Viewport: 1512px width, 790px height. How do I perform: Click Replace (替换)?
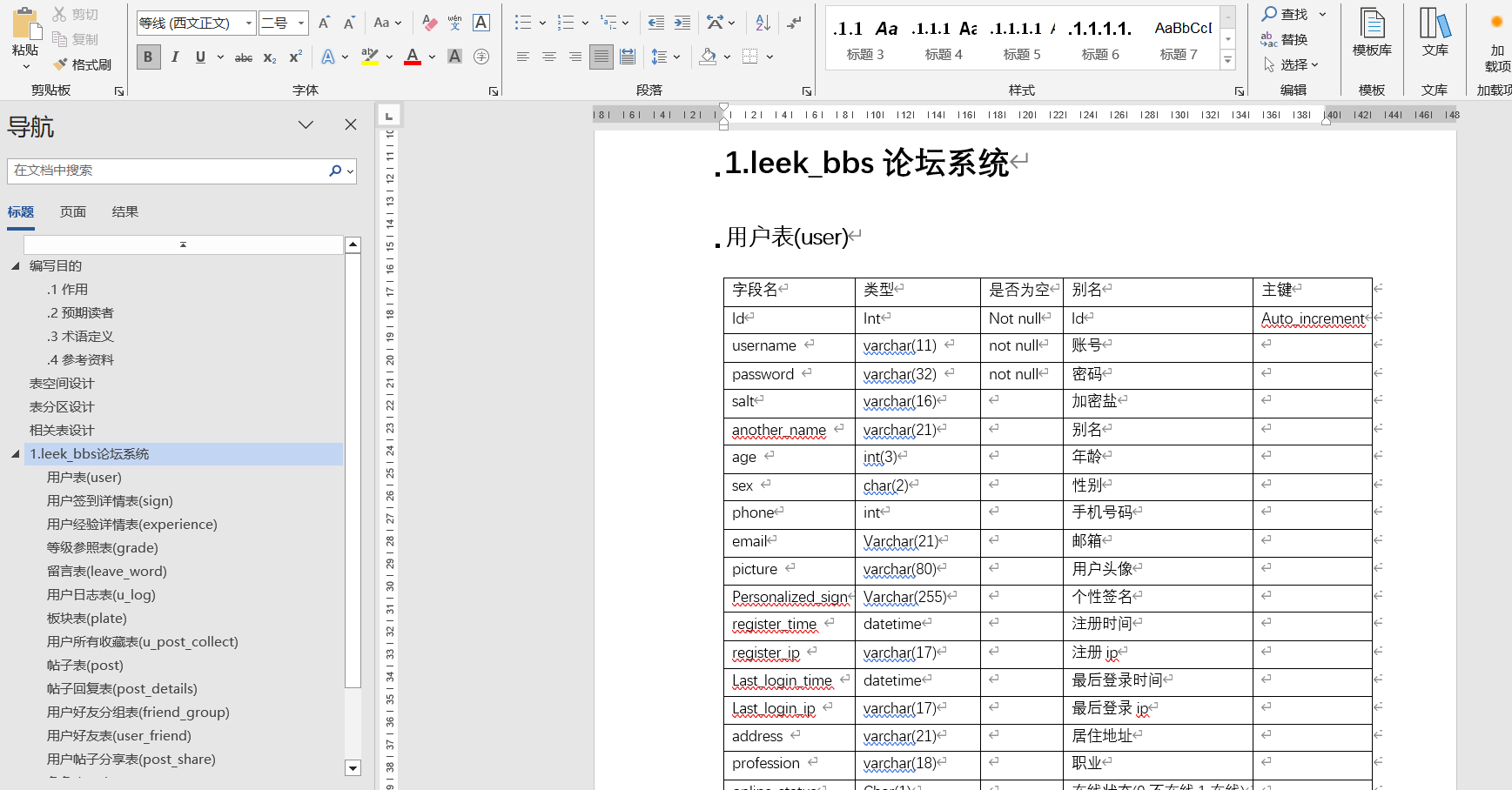click(x=1285, y=39)
